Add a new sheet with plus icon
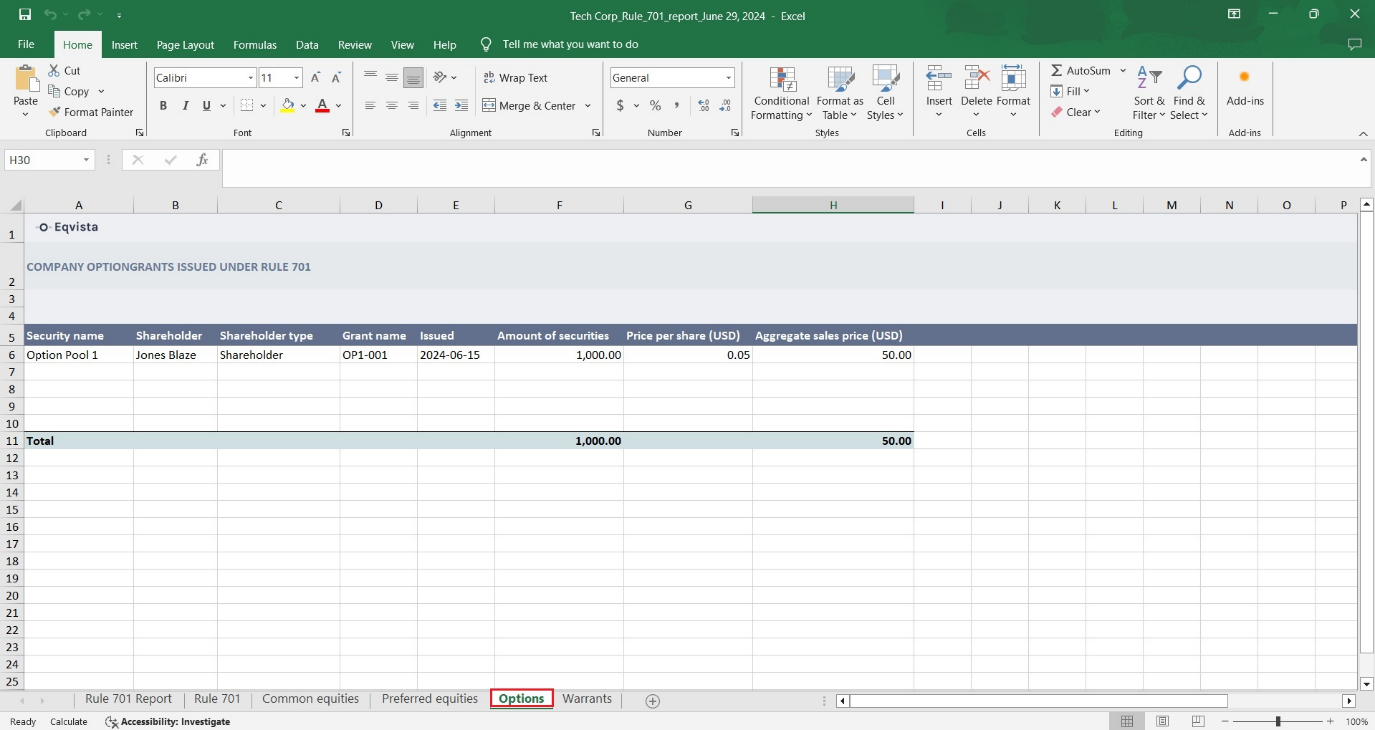Image resolution: width=1375 pixels, height=730 pixels. 653,701
